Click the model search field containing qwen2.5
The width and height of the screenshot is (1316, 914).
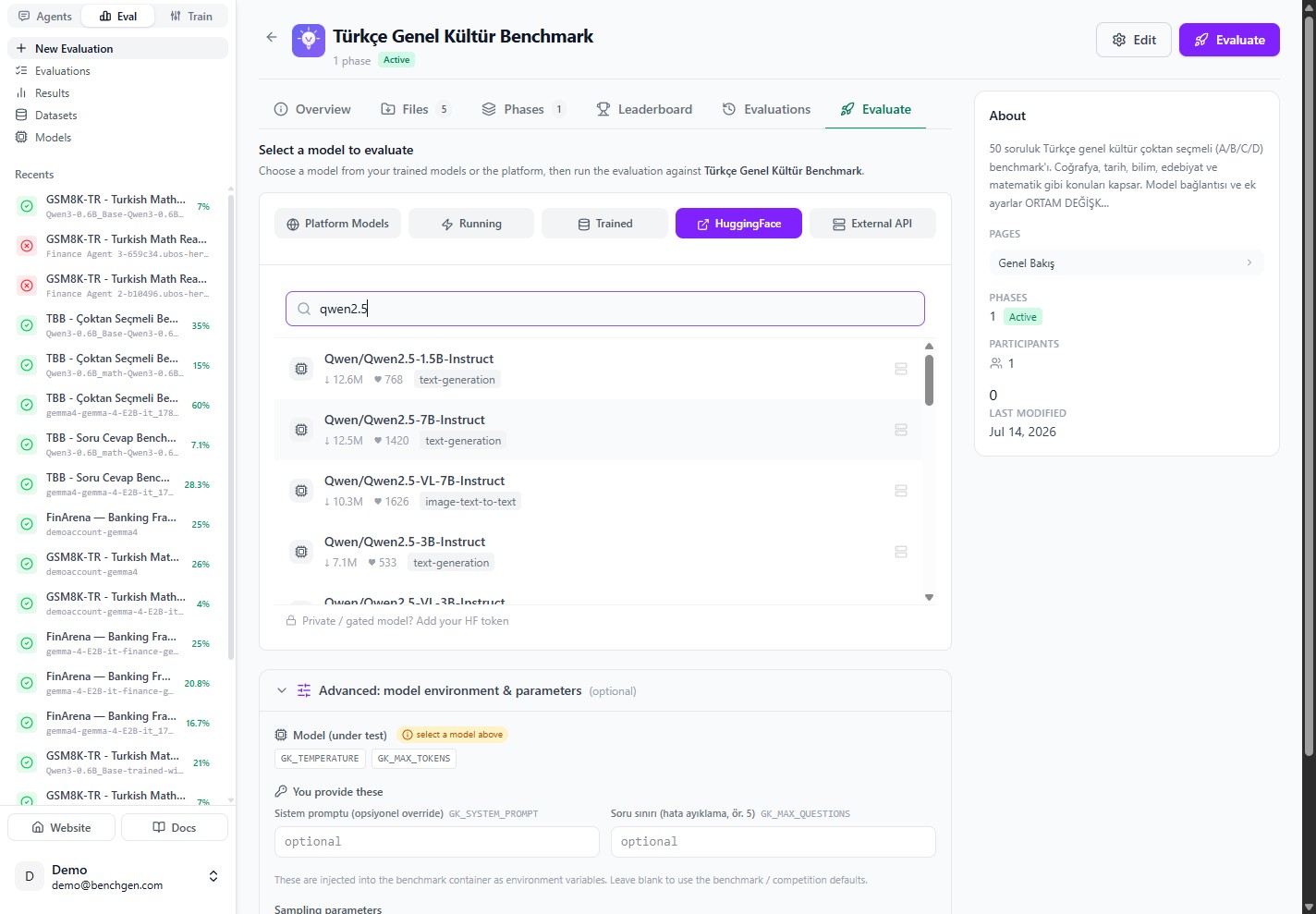605,309
